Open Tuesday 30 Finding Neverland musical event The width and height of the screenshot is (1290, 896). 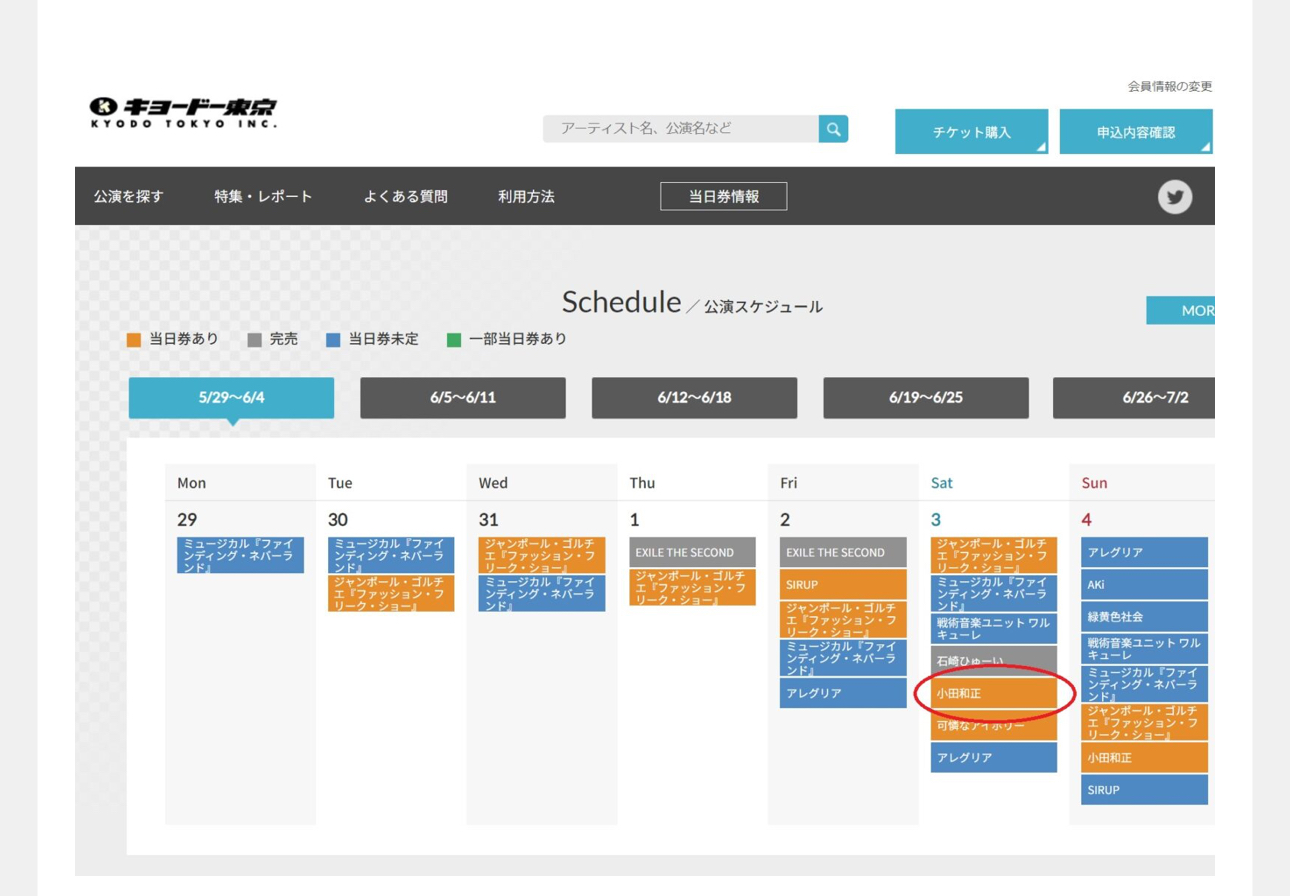pos(391,555)
